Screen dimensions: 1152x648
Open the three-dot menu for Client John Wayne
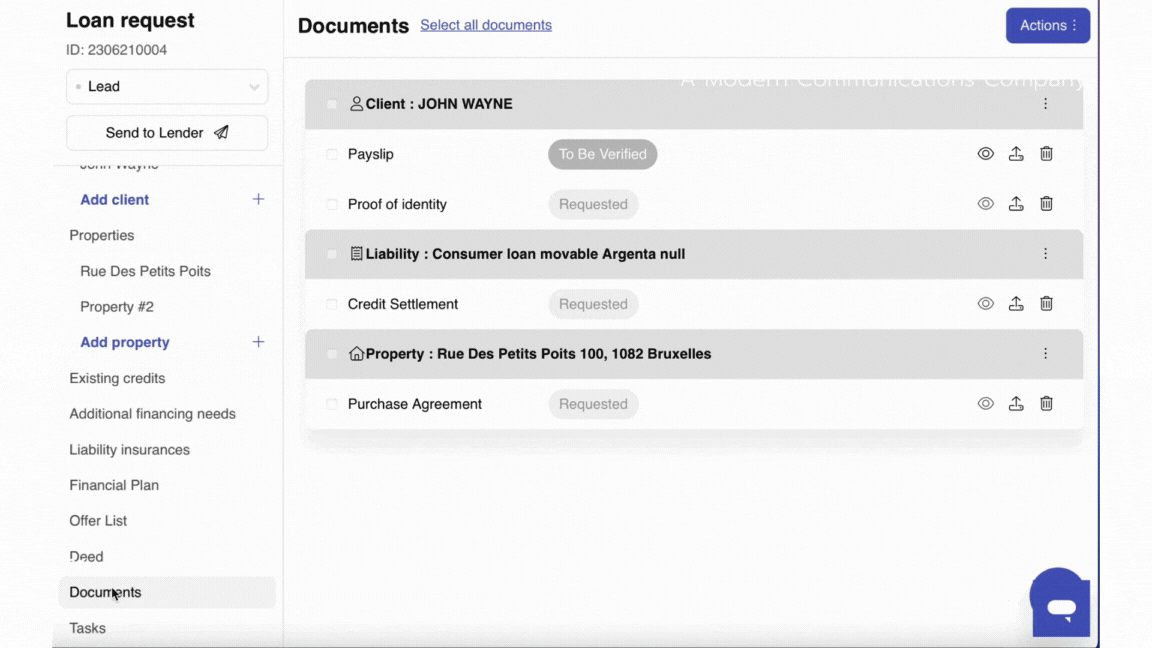1045,104
